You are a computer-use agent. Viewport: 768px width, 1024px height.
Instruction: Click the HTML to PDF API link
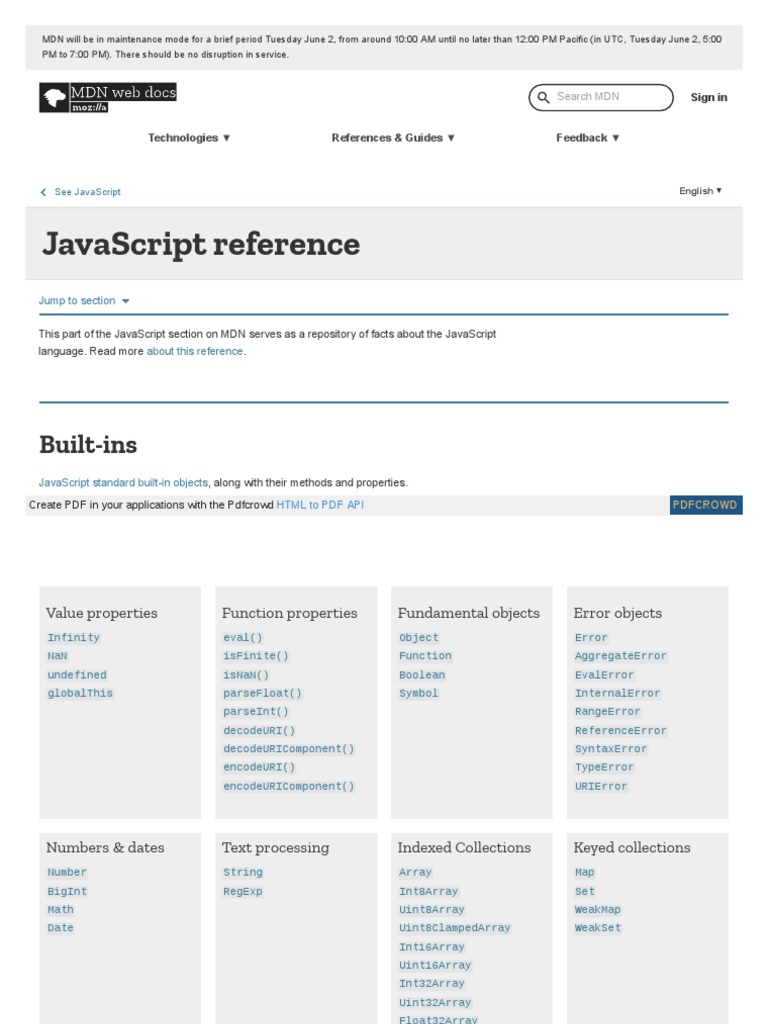pyautogui.click(x=320, y=505)
